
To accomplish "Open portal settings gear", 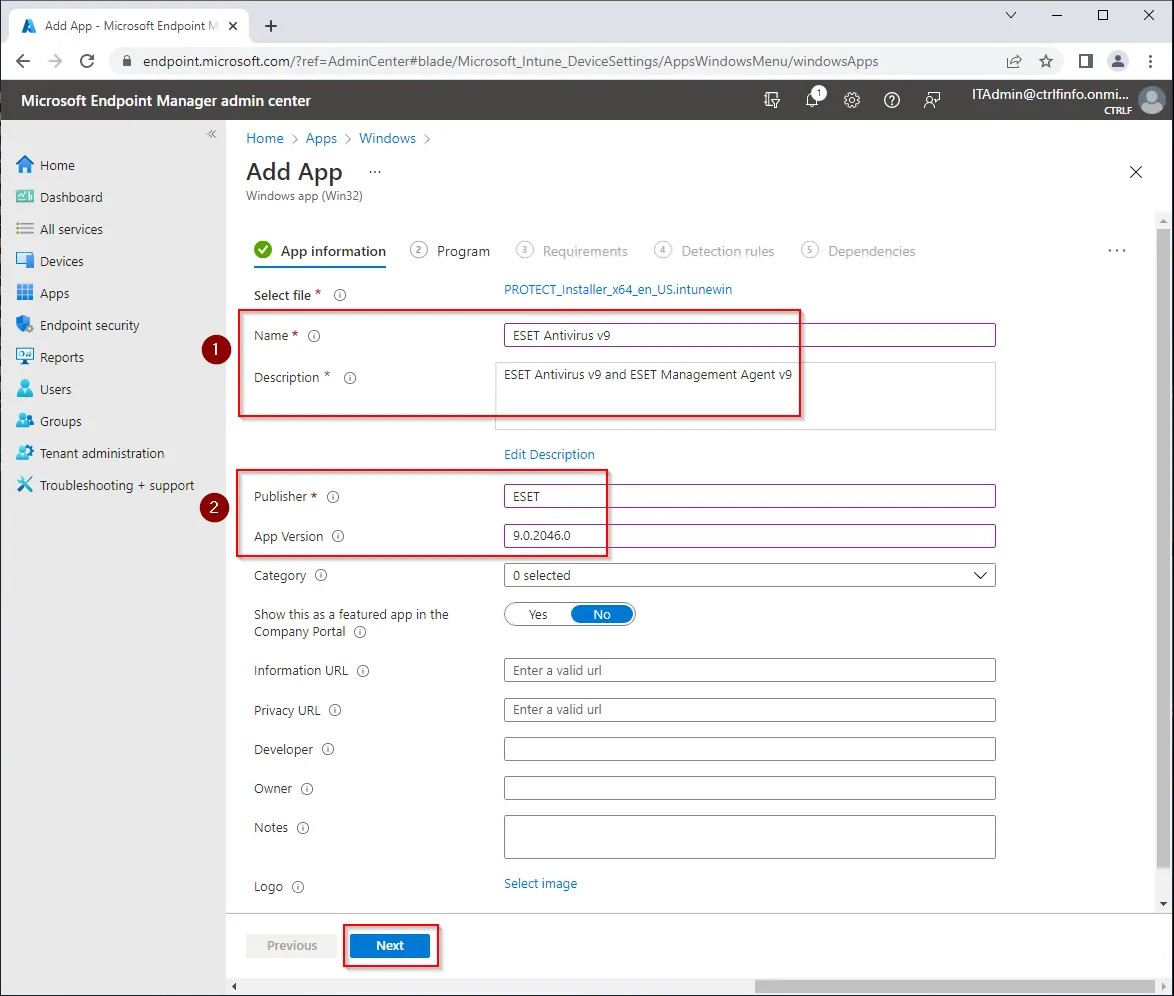I will click(x=852, y=100).
